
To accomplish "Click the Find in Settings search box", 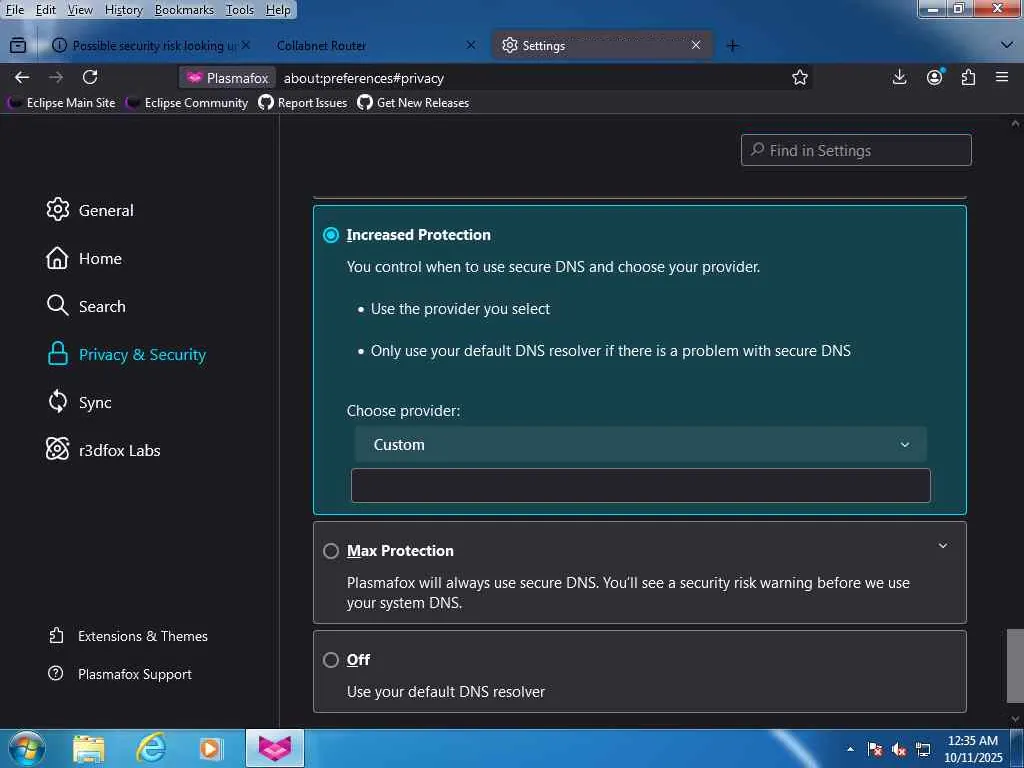I will click(856, 150).
